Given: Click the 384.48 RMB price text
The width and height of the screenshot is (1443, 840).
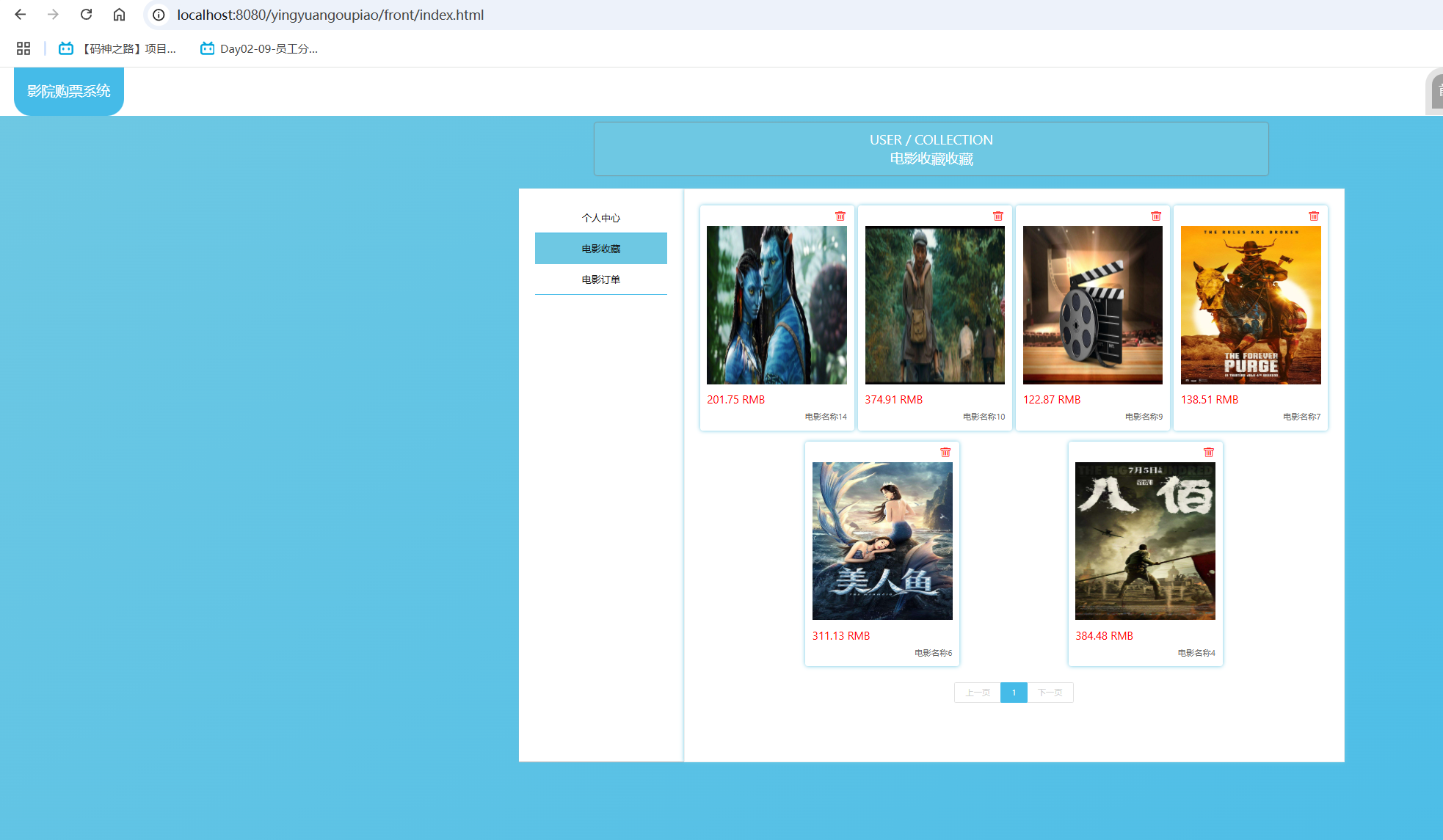Looking at the screenshot, I should pyautogui.click(x=1104, y=636).
